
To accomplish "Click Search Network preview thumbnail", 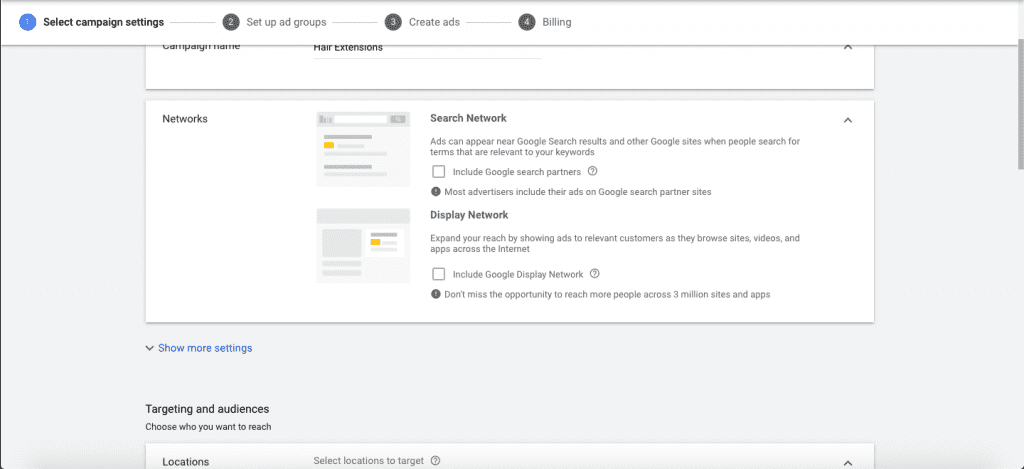I will coord(363,148).
